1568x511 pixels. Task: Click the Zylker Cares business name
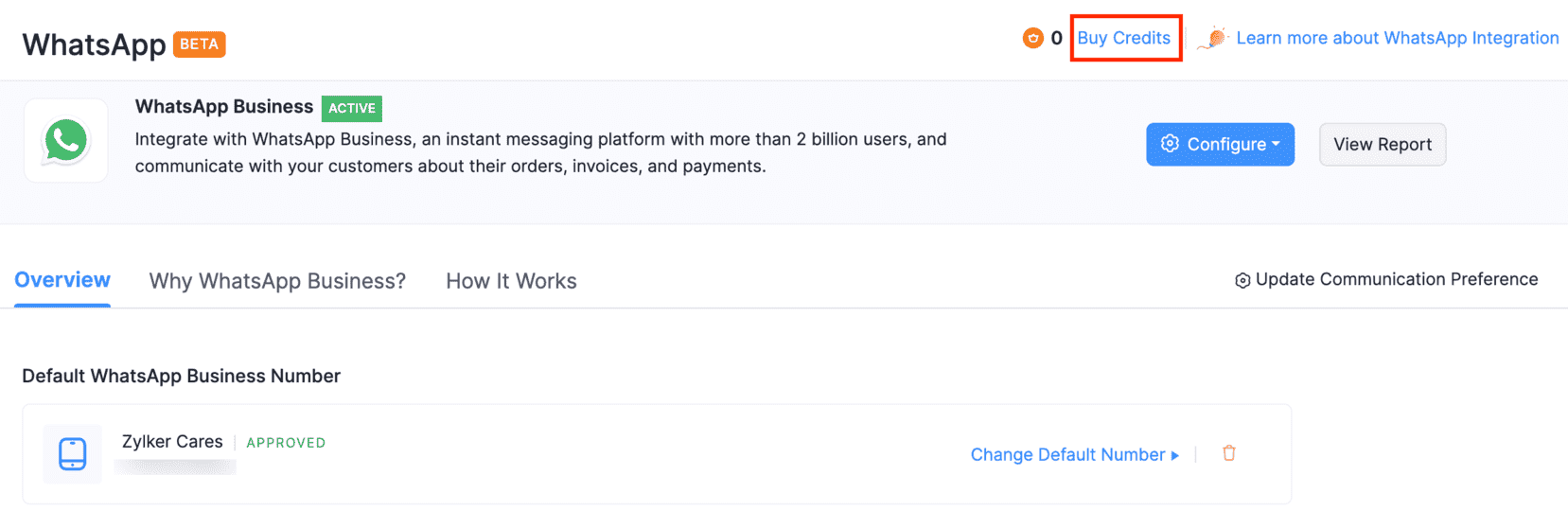[172, 442]
